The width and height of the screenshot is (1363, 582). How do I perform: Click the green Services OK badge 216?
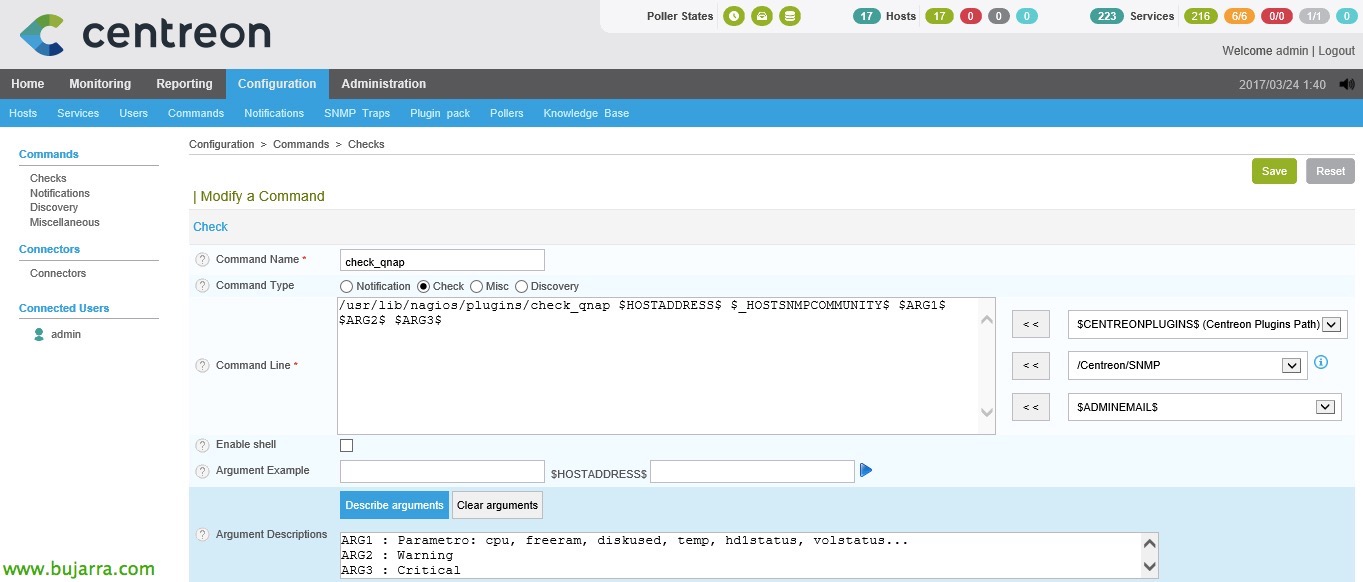1201,16
